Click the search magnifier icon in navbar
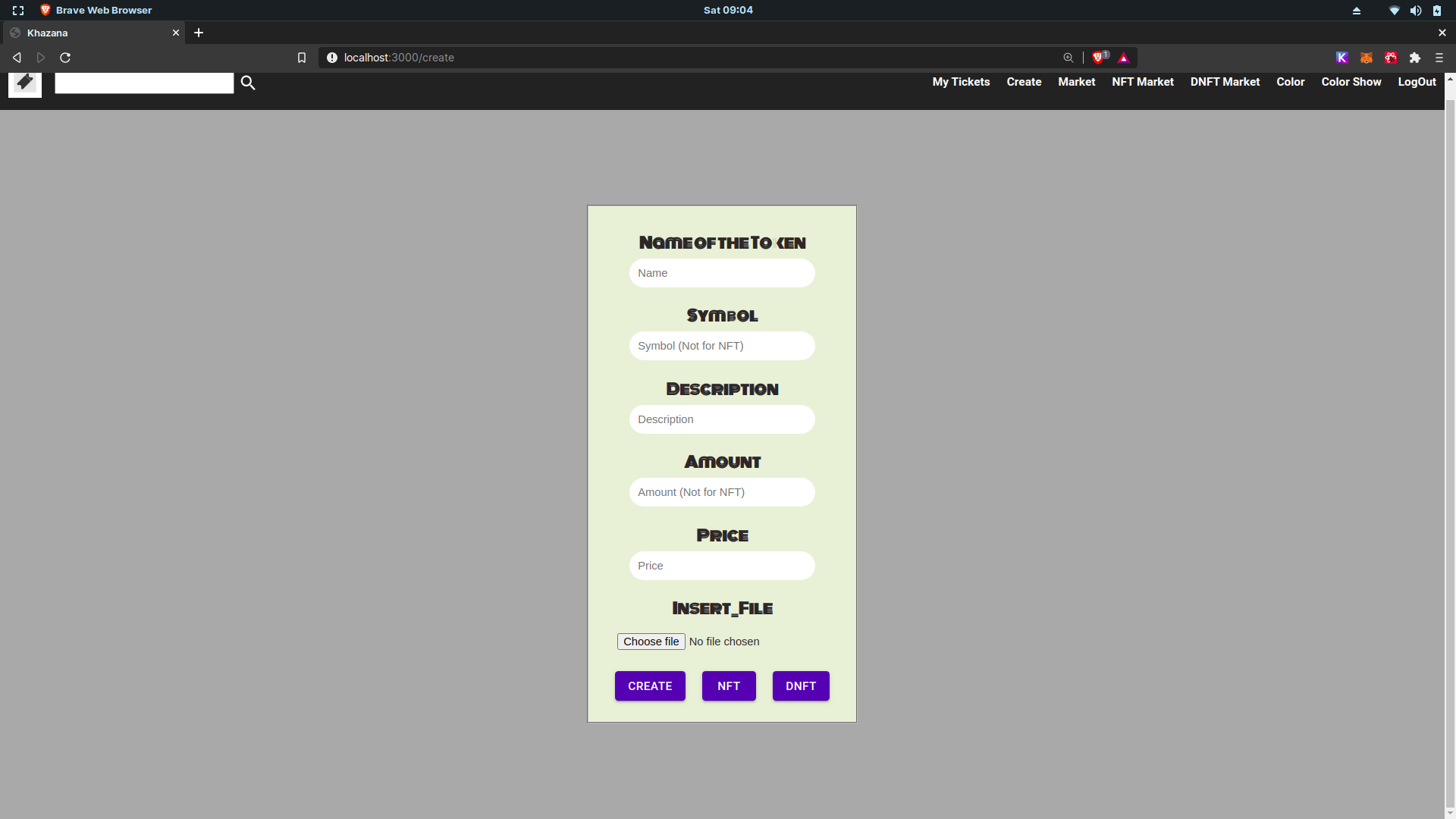The height and width of the screenshot is (819, 1456). (x=248, y=83)
